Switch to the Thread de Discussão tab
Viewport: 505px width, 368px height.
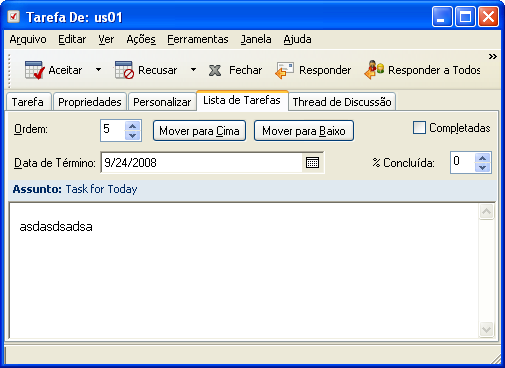tap(342, 102)
